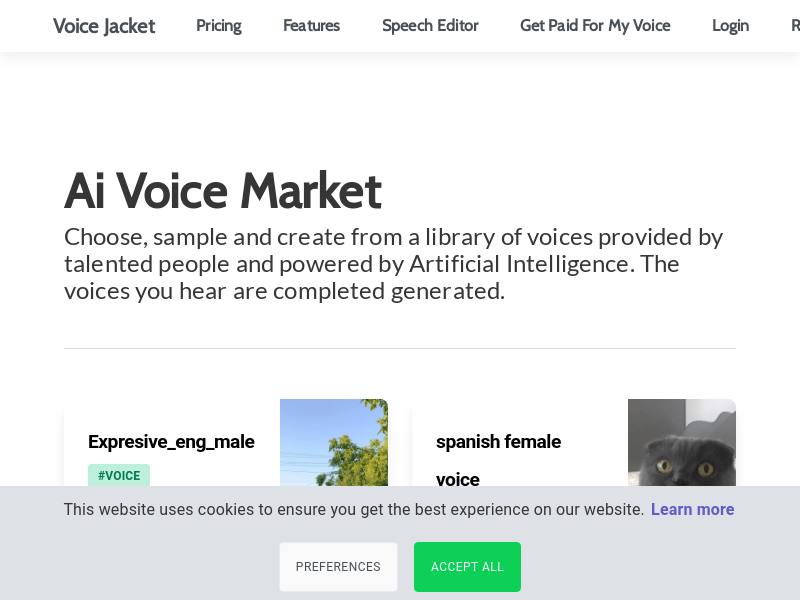The image size is (800, 600).
Task: Open the partially visible Register link
Action: pyautogui.click(x=795, y=26)
